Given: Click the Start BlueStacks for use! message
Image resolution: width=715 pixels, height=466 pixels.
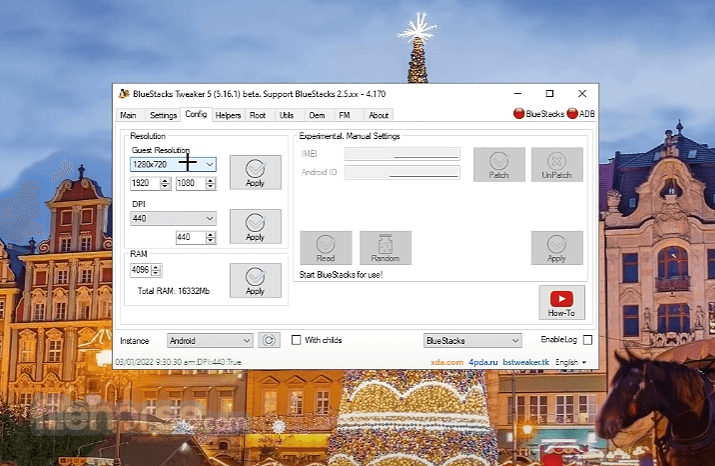Looking at the screenshot, I should tap(341, 274).
